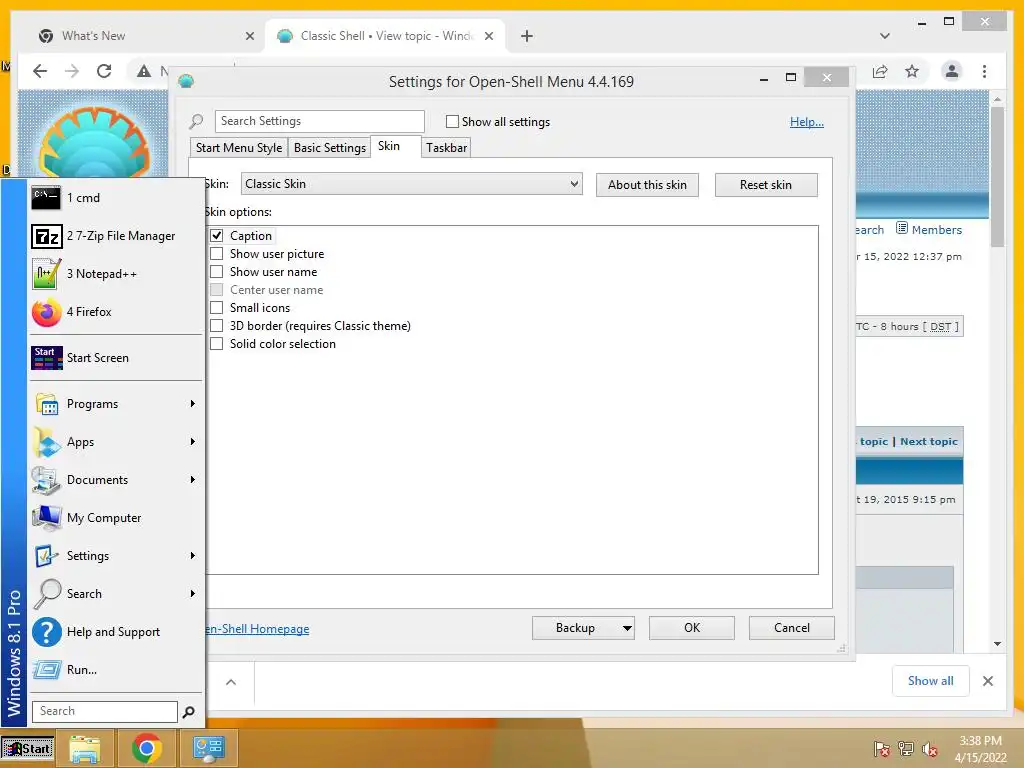Click the network tray icon
The image size is (1024, 768).
pos(906,749)
